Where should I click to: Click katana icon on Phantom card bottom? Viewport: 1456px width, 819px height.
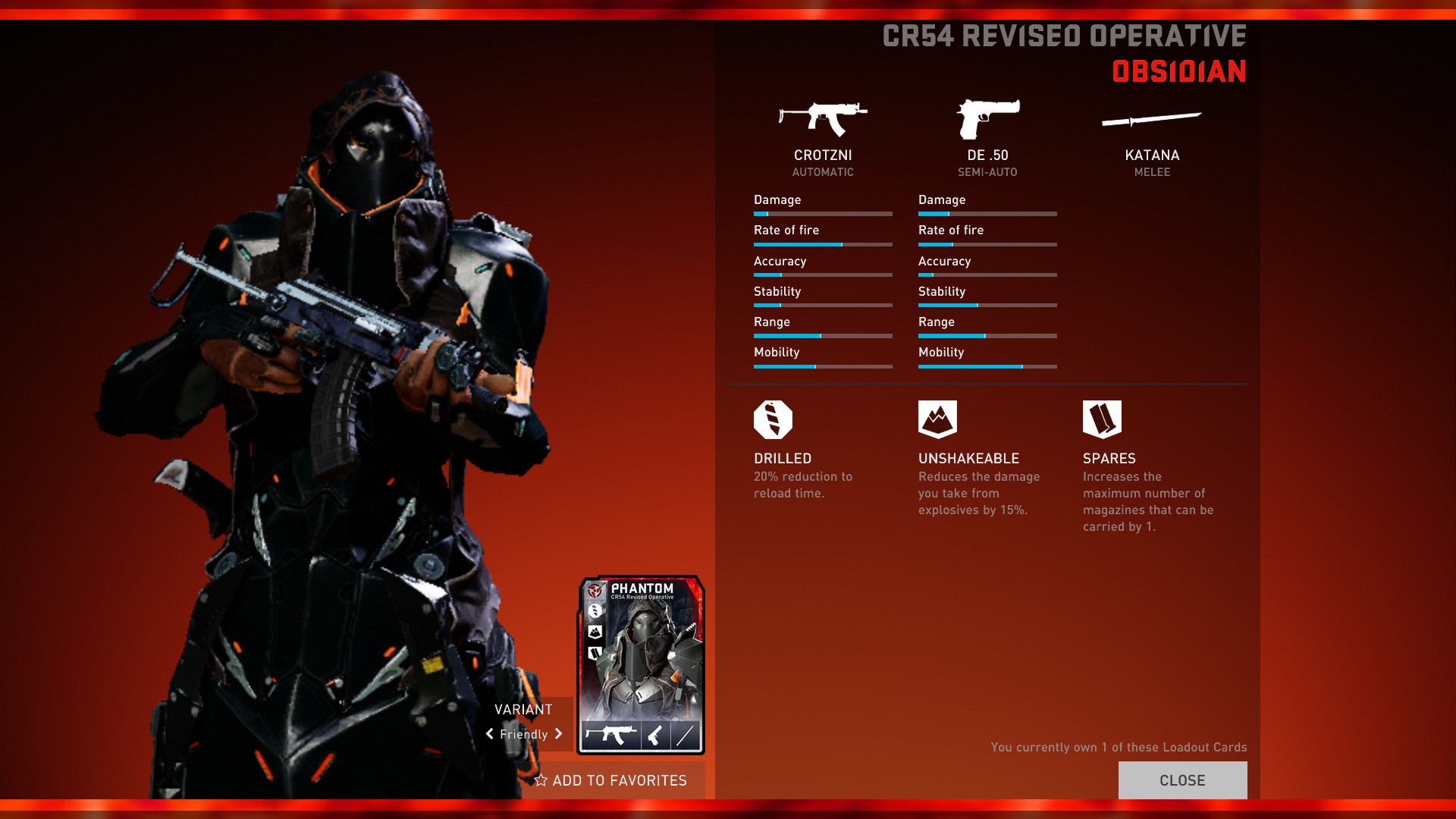tap(686, 735)
